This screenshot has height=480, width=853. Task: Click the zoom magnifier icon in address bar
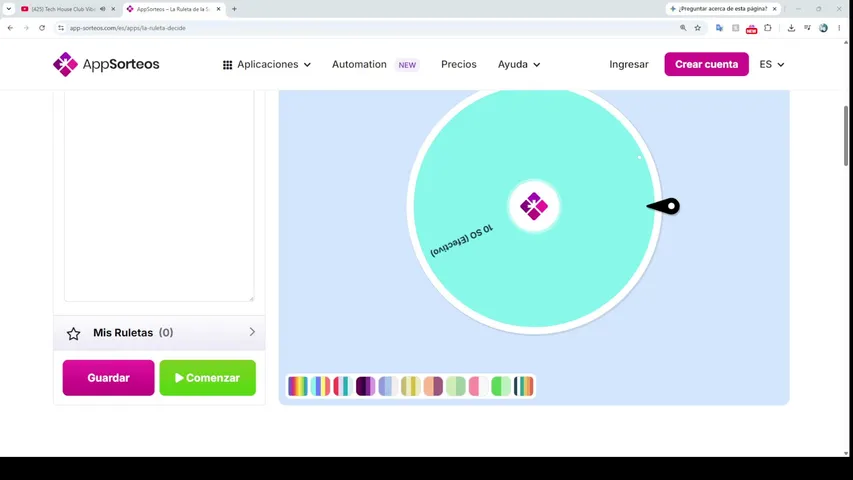(683, 28)
